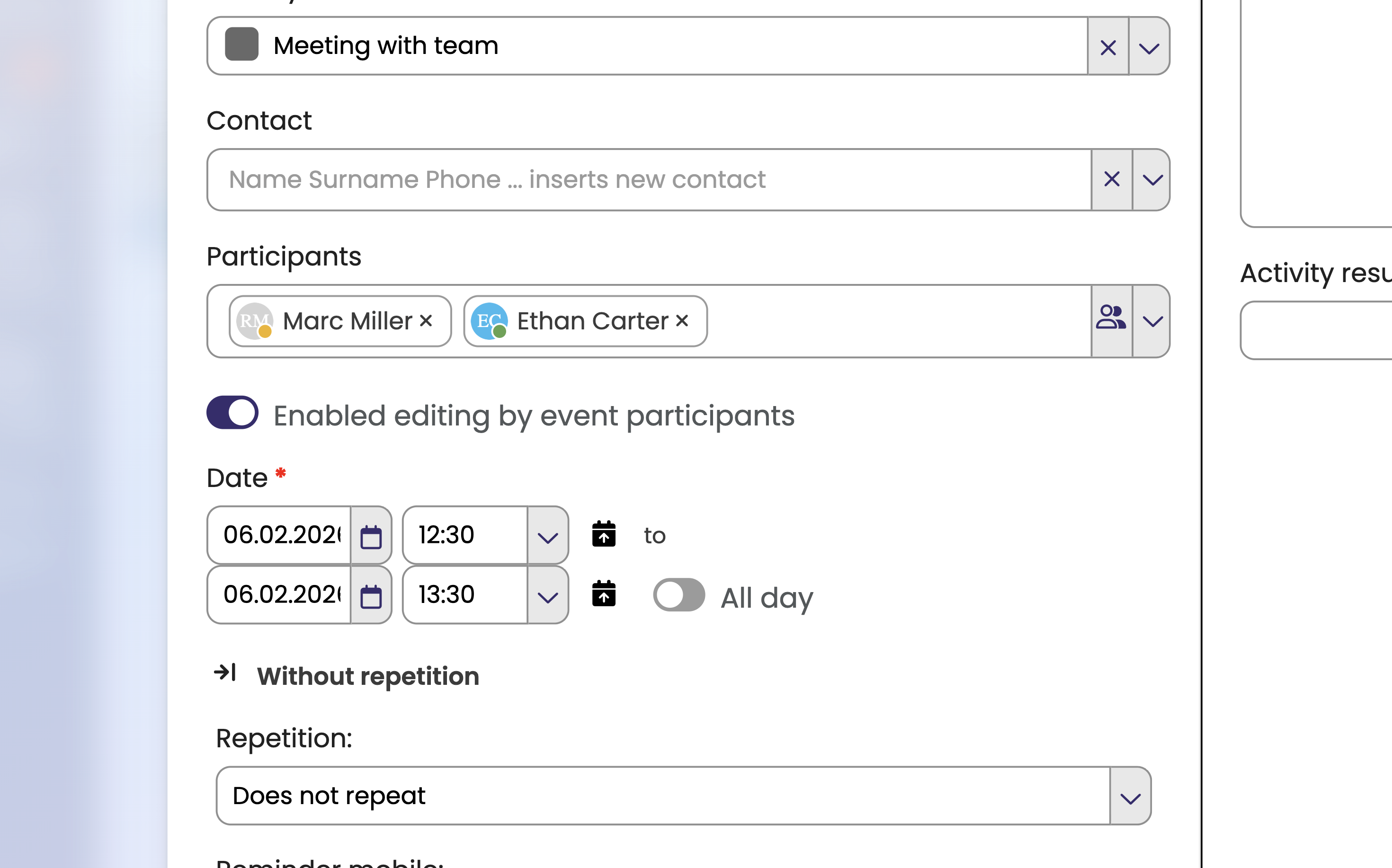Click the start time set-to-now calendar icon
Viewport: 1392px width, 868px height.
pos(604,534)
